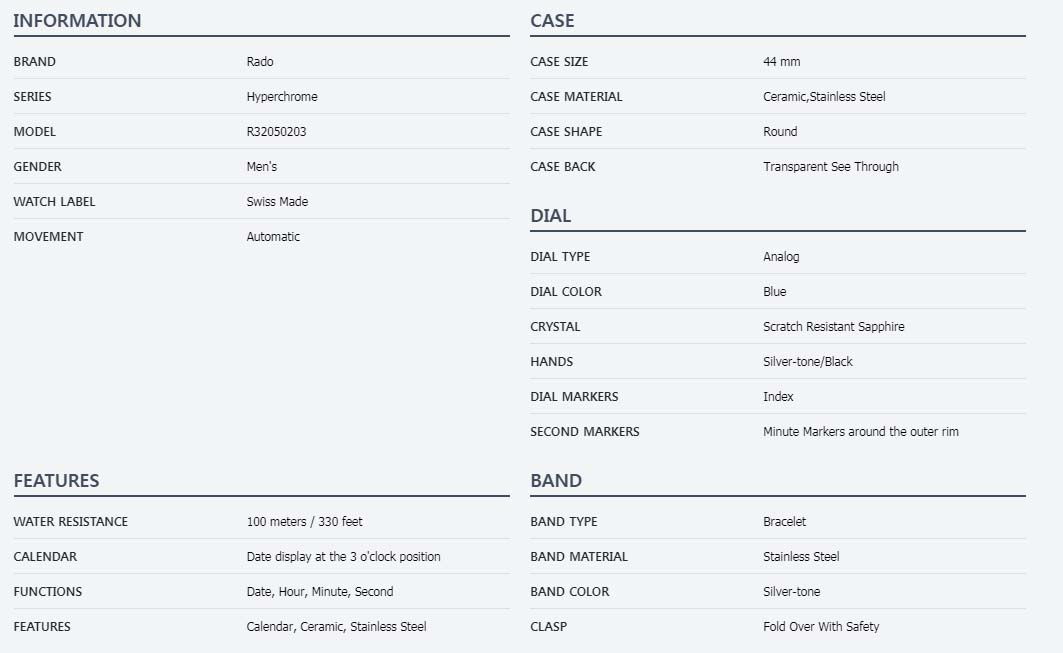Click the Swiss Made watch label value
This screenshot has width=1063, height=653.
click(277, 202)
